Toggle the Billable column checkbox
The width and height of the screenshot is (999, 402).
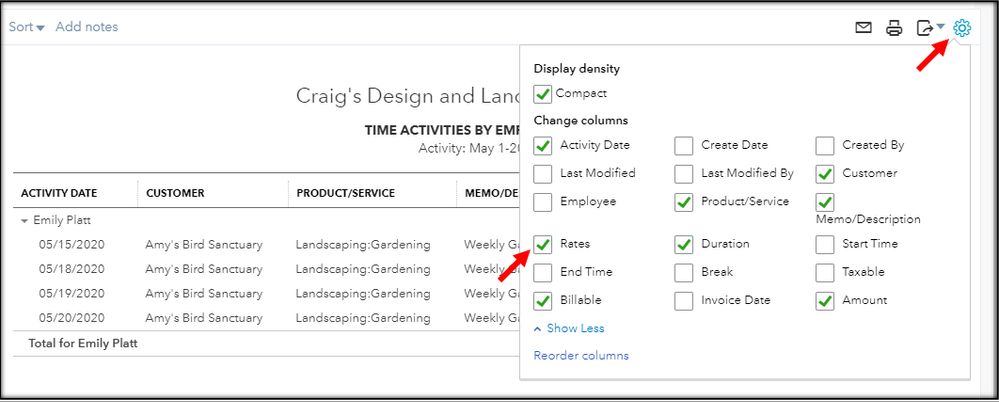tap(543, 300)
